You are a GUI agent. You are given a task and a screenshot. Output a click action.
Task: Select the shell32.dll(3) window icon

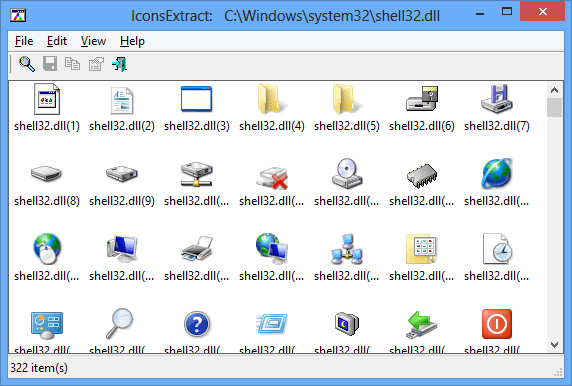(197, 99)
